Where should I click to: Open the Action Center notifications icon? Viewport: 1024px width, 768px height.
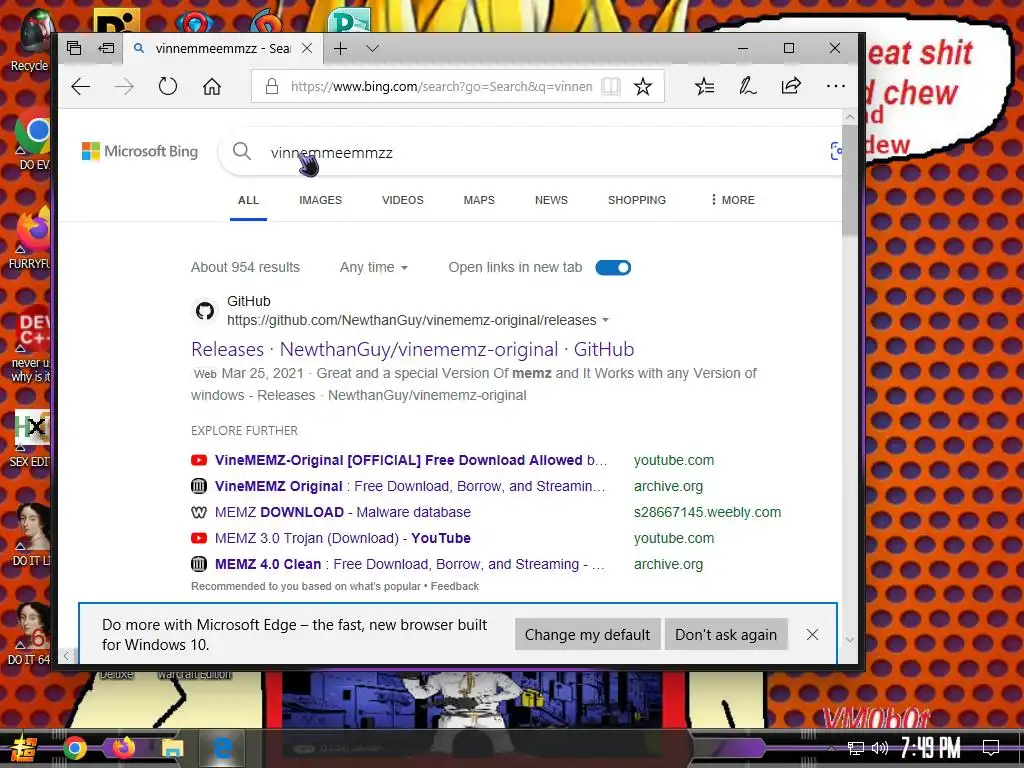tap(991, 748)
